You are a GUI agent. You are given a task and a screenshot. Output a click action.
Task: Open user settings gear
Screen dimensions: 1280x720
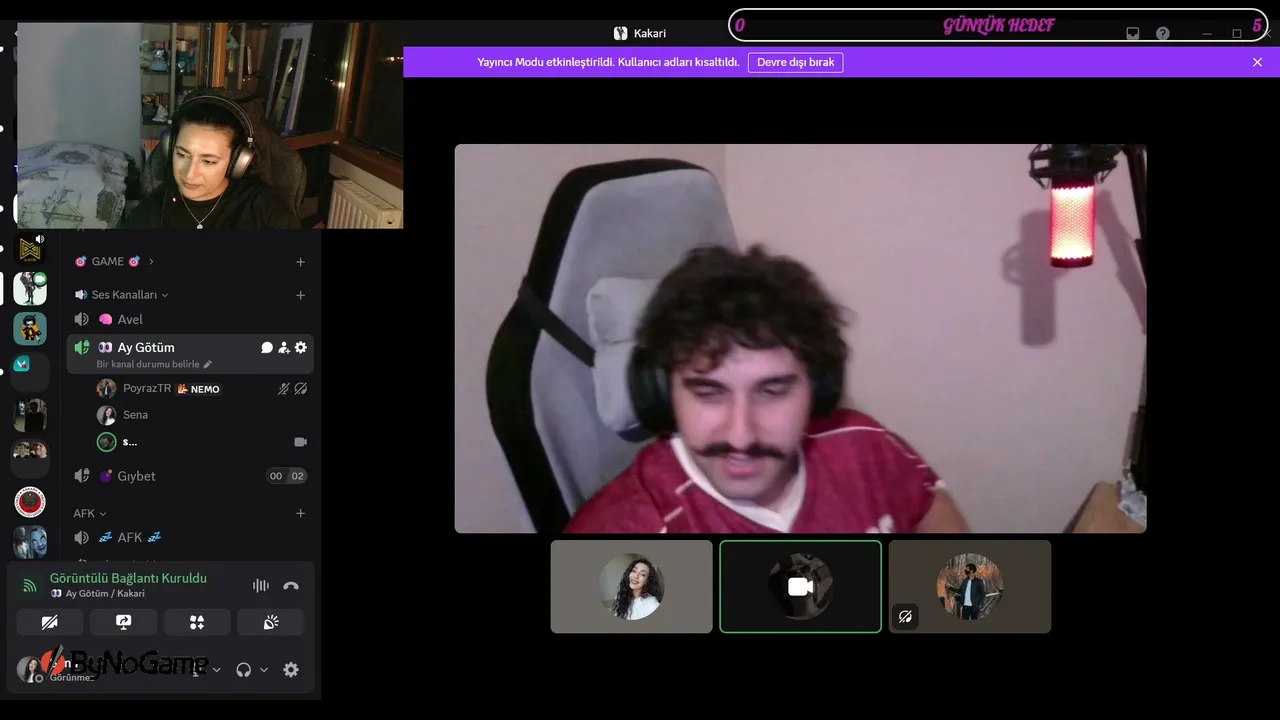(x=291, y=670)
